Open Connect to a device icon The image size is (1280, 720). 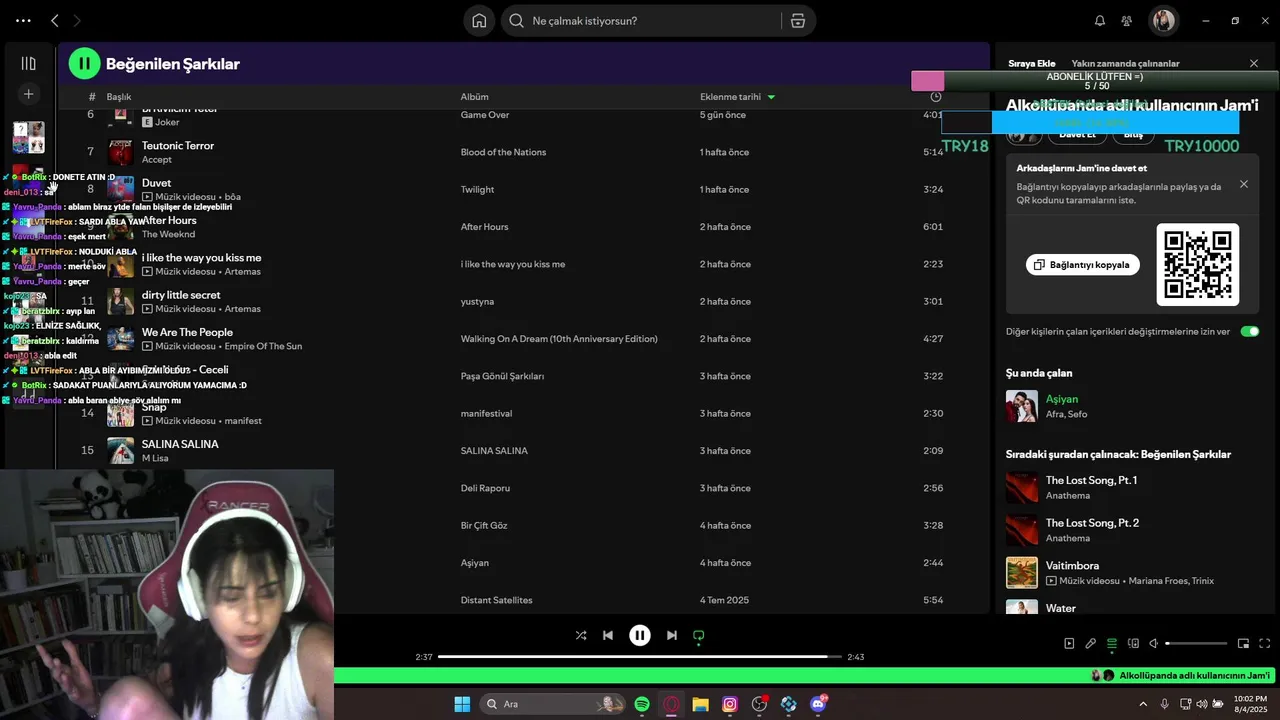coord(1133,644)
